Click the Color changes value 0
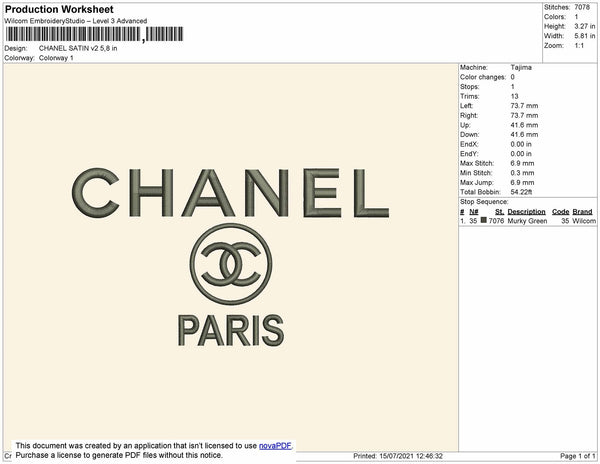 click(x=512, y=77)
